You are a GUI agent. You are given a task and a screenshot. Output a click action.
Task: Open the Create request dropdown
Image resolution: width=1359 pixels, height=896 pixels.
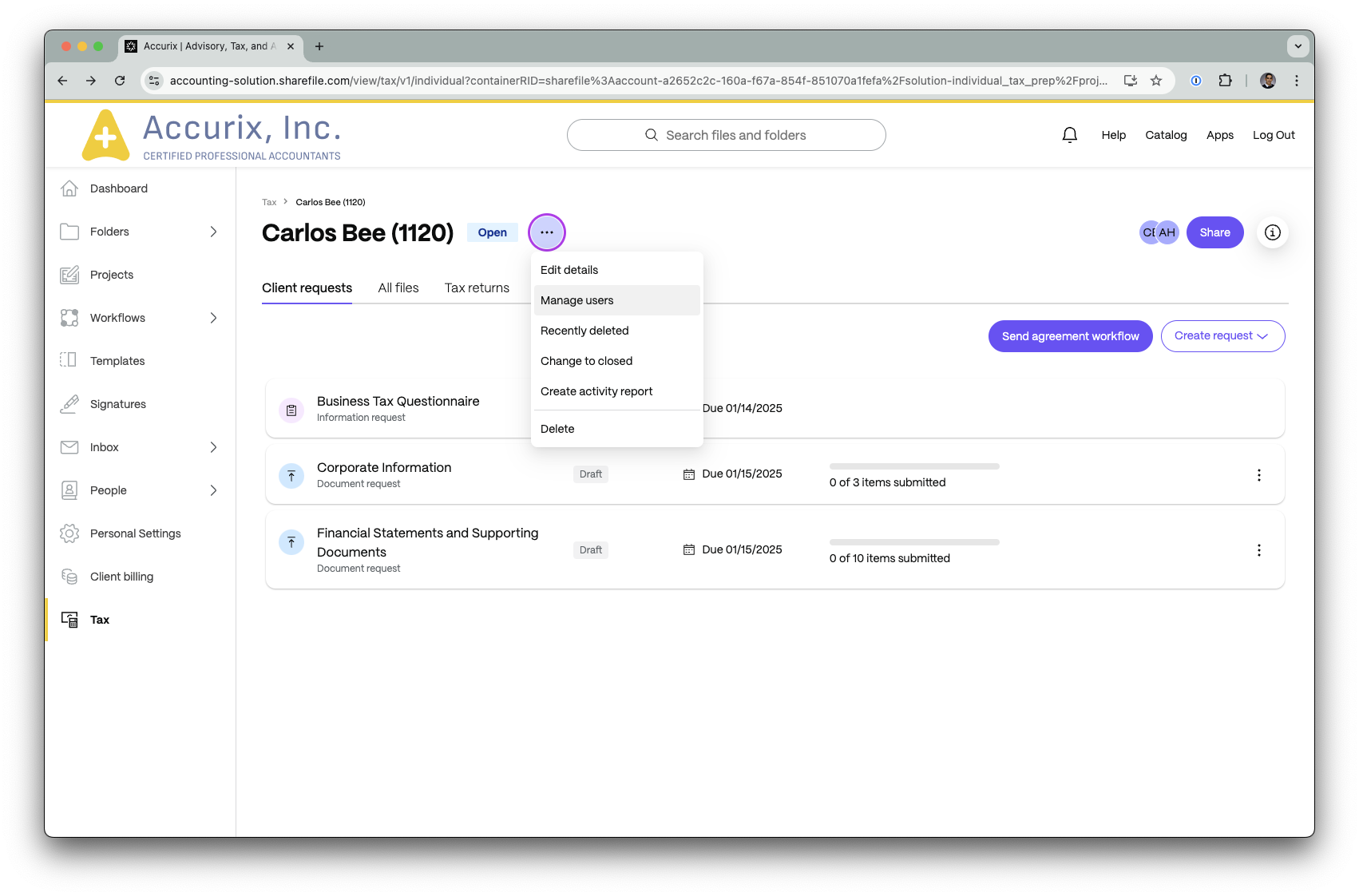[1222, 336]
